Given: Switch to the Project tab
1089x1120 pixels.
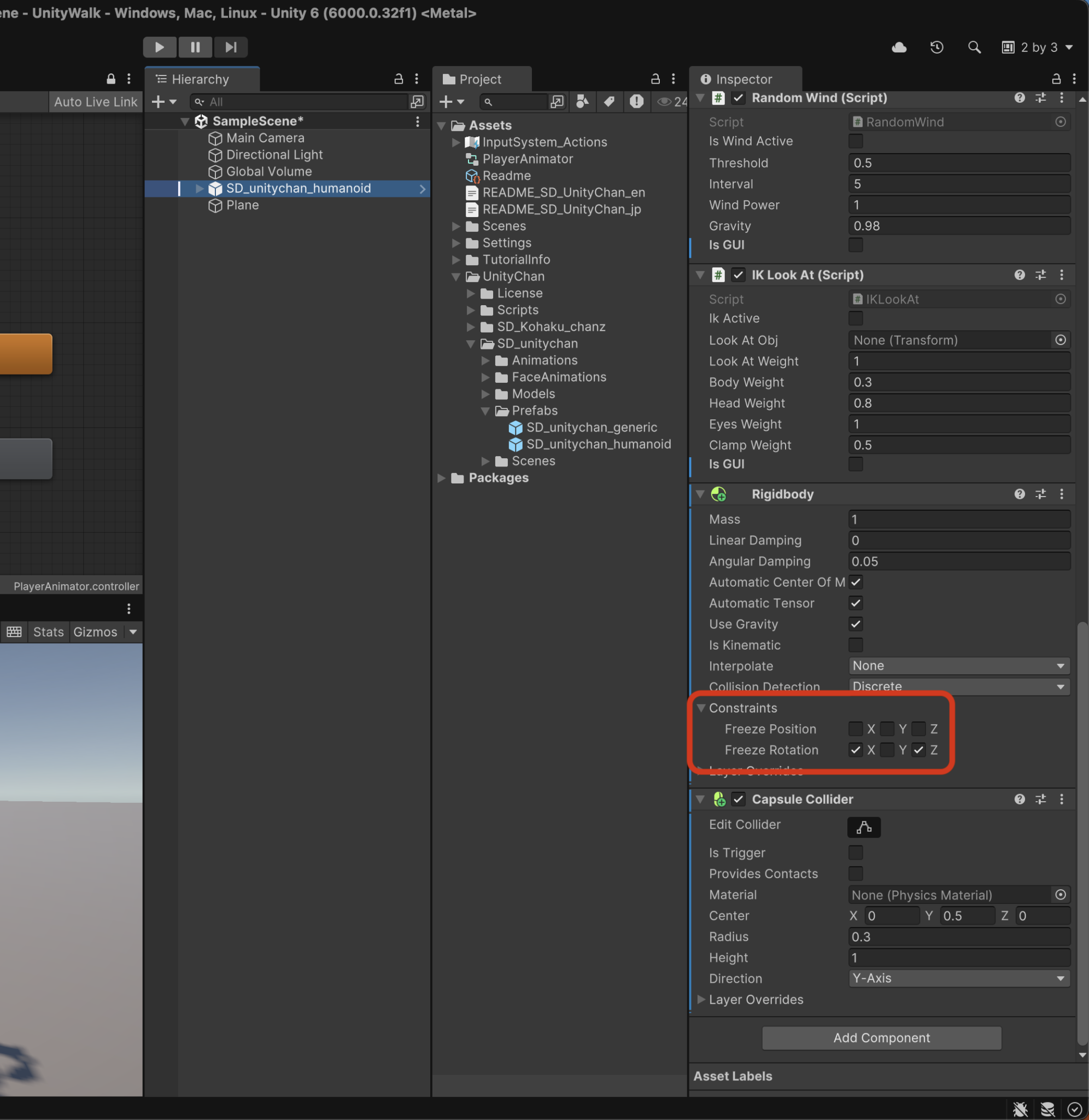Looking at the screenshot, I should tap(482, 79).
